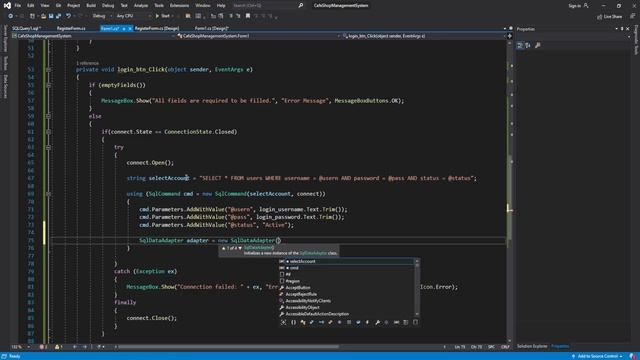Click the Visual Studio search magnifier icon
This screenshot has height=360, width=640.
click(x=301, y=6)
